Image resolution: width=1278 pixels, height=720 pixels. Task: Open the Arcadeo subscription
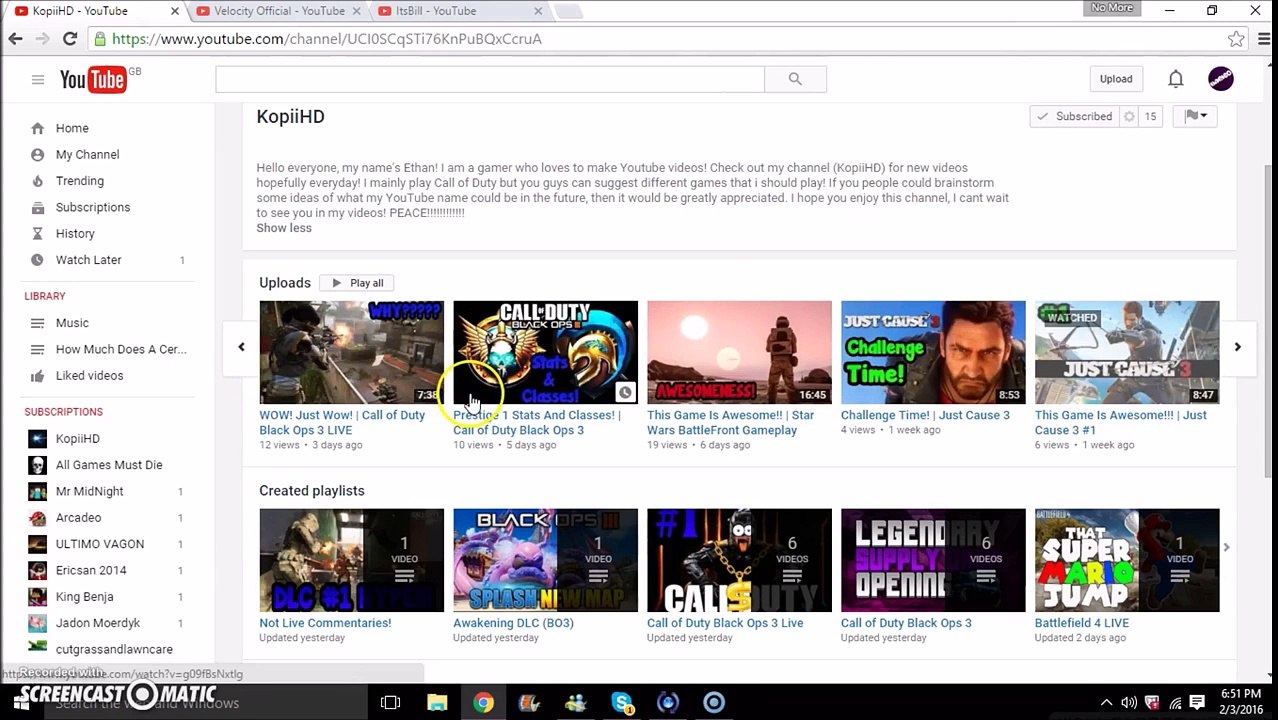78,518
